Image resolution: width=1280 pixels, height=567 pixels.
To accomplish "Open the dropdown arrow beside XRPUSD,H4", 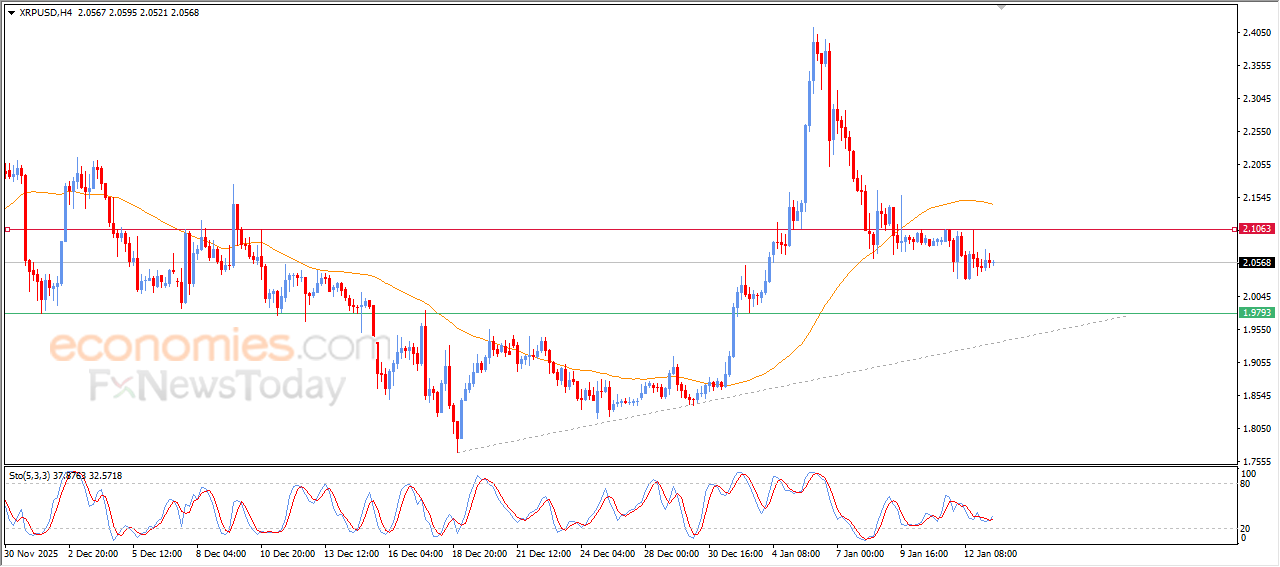I will click(x=11, y=13).
